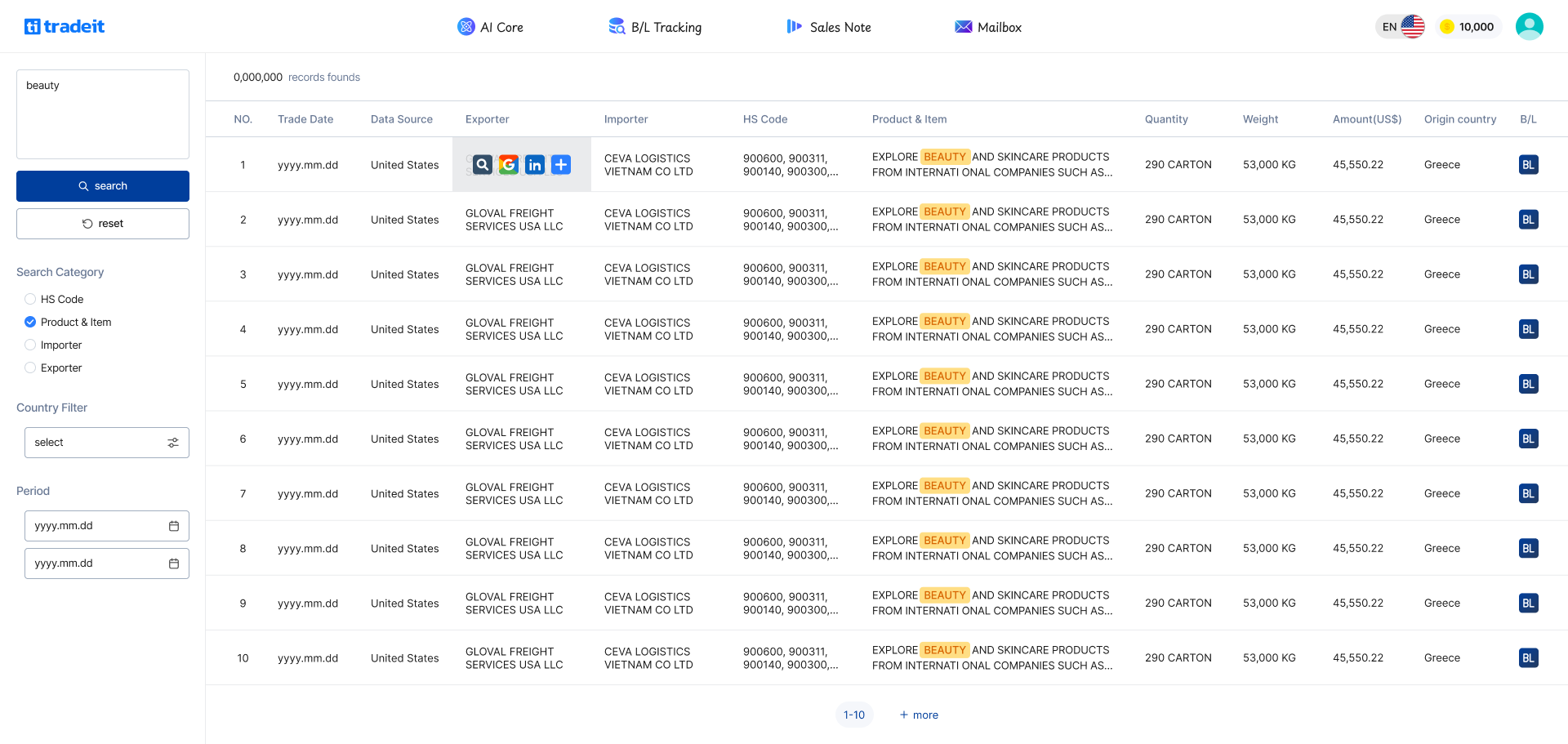The height and width of the screenshot is (744, 1568).
Task: Select the HS Code search category
Action: (30, 300)
